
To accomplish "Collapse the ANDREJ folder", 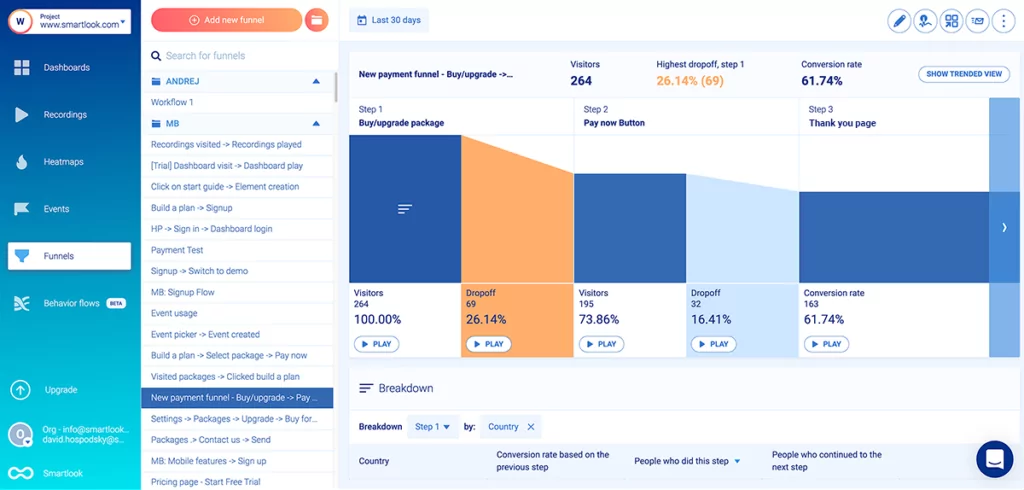I will tap(316, 81).
